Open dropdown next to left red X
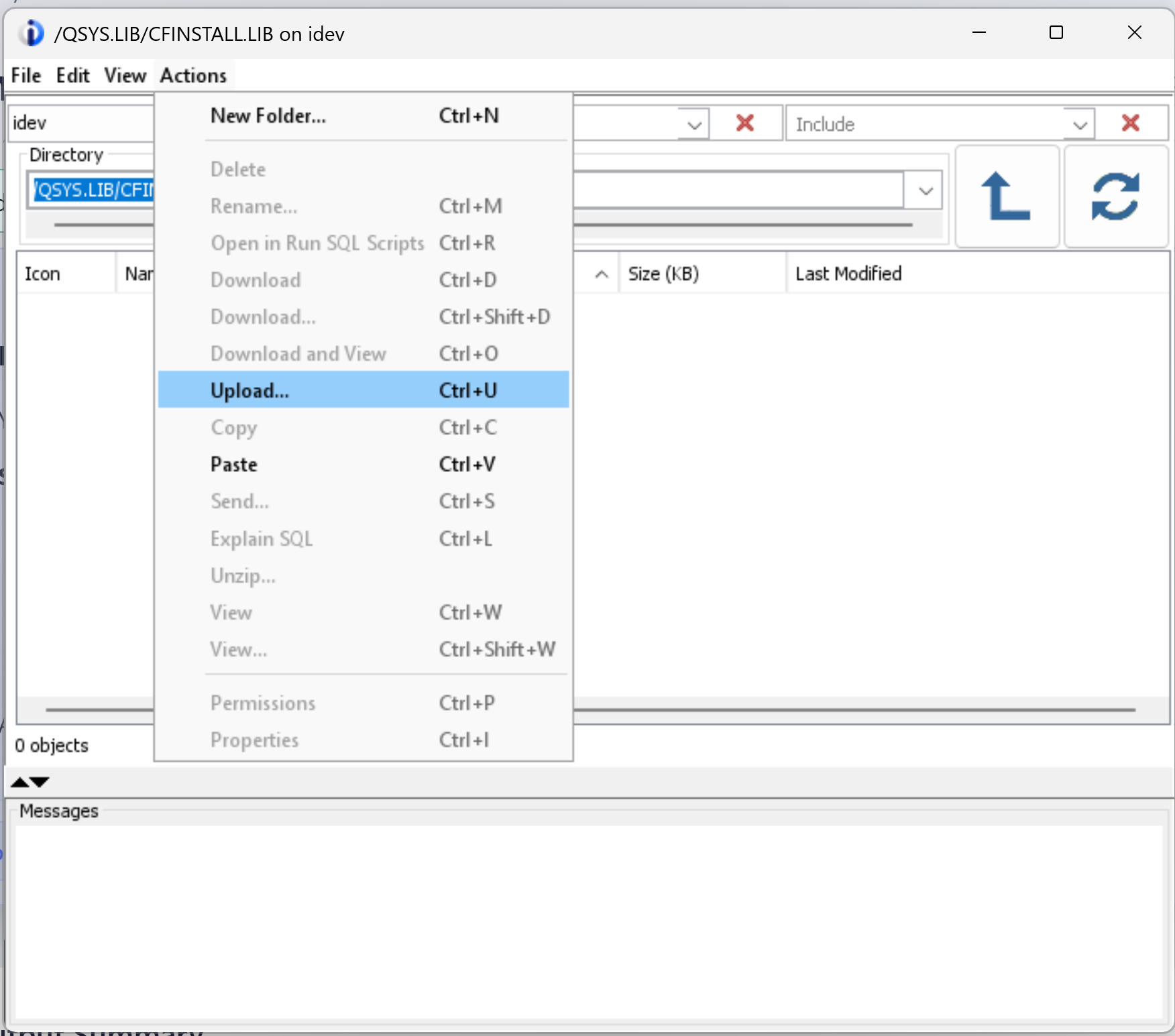1175x1036 pixels. 695,125
